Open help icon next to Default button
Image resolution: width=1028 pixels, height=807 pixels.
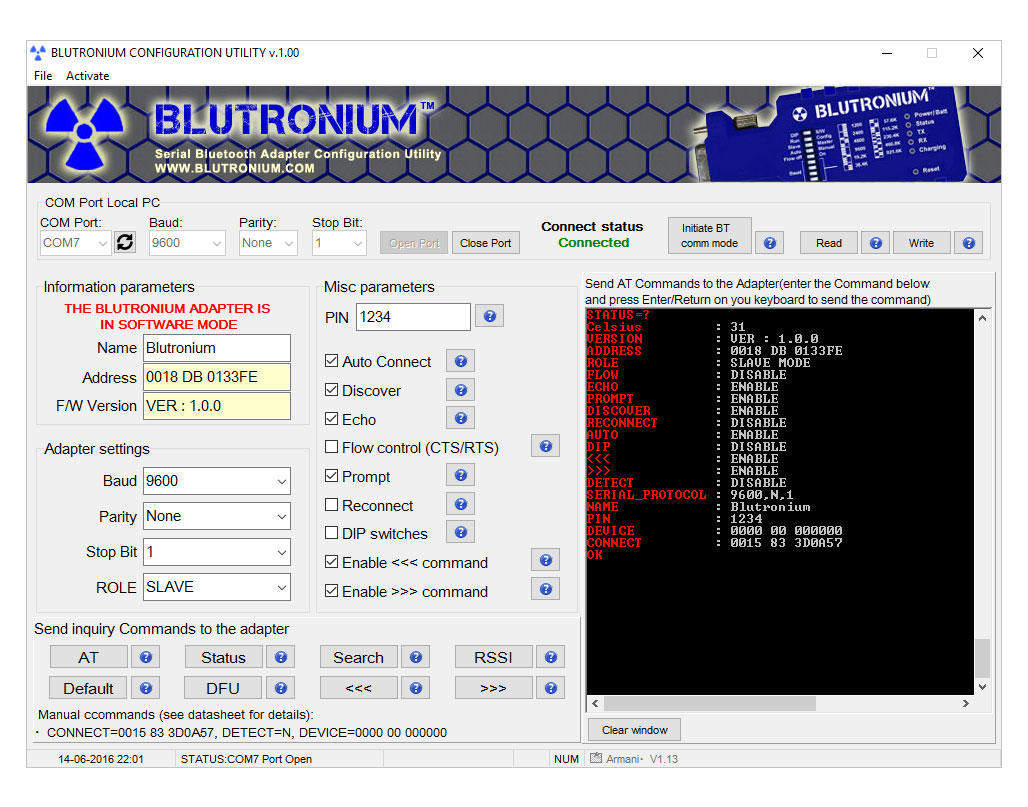point(146,688)
